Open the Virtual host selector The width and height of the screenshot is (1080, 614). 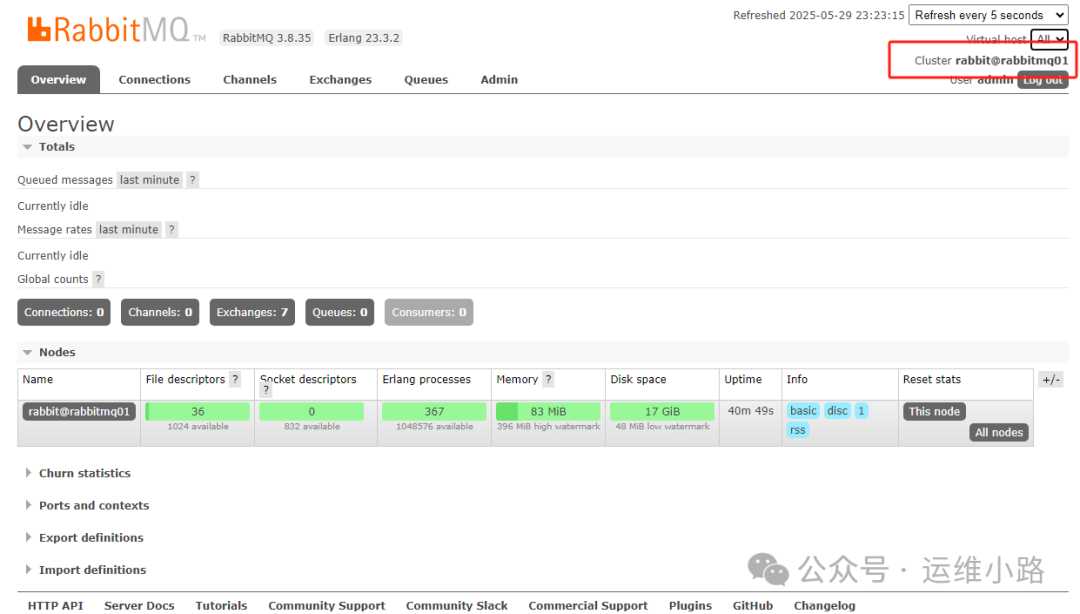tap(1050, 39)
